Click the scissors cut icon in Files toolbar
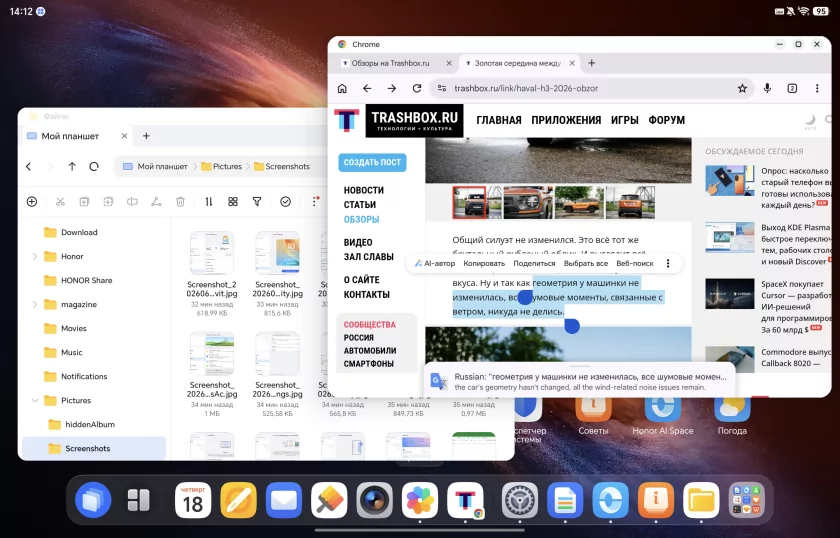This screenshot has height=538, width=840. click(60, 201)
